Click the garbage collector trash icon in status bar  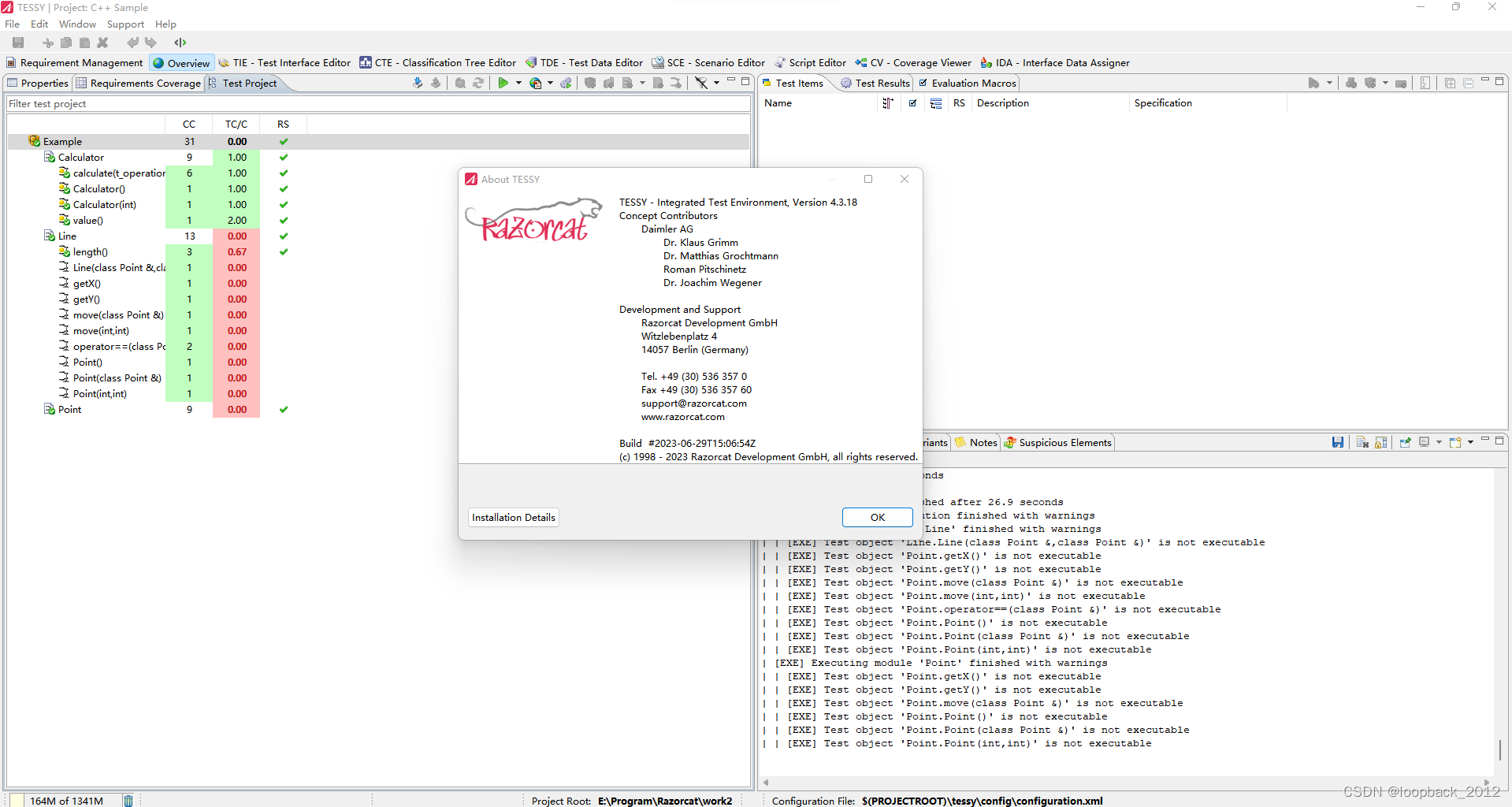pos(128,801)
